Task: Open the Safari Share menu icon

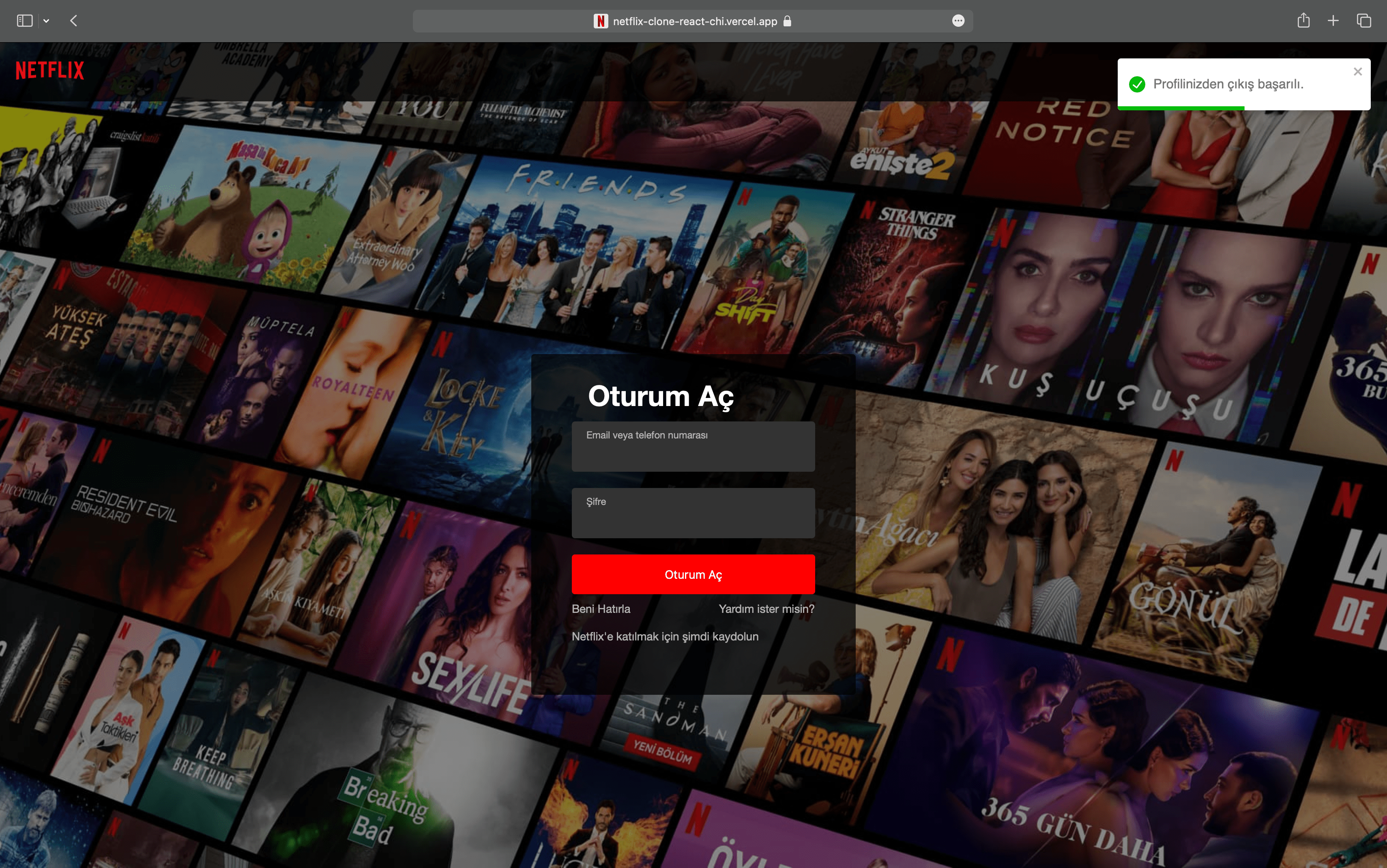Action: pos(1303,21)
